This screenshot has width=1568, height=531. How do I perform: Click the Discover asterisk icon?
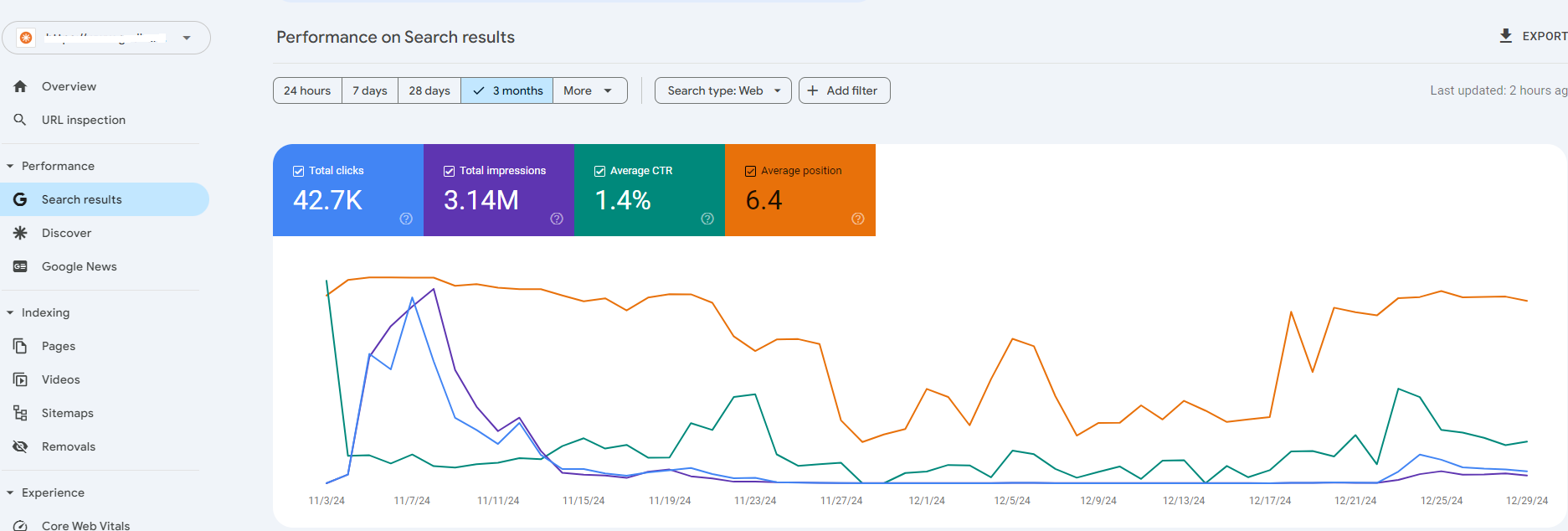(20, 233)
